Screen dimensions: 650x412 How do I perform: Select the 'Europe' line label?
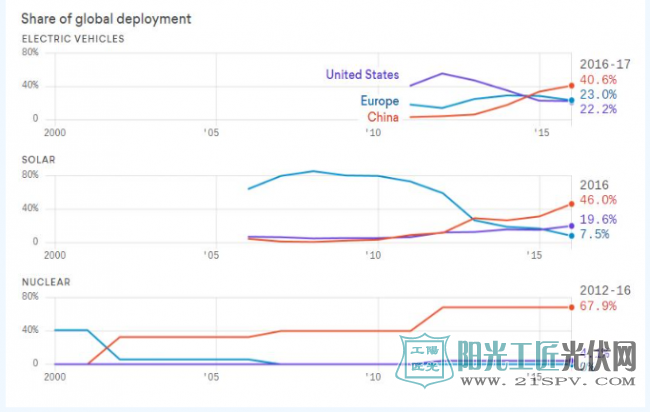pos(381,101)
